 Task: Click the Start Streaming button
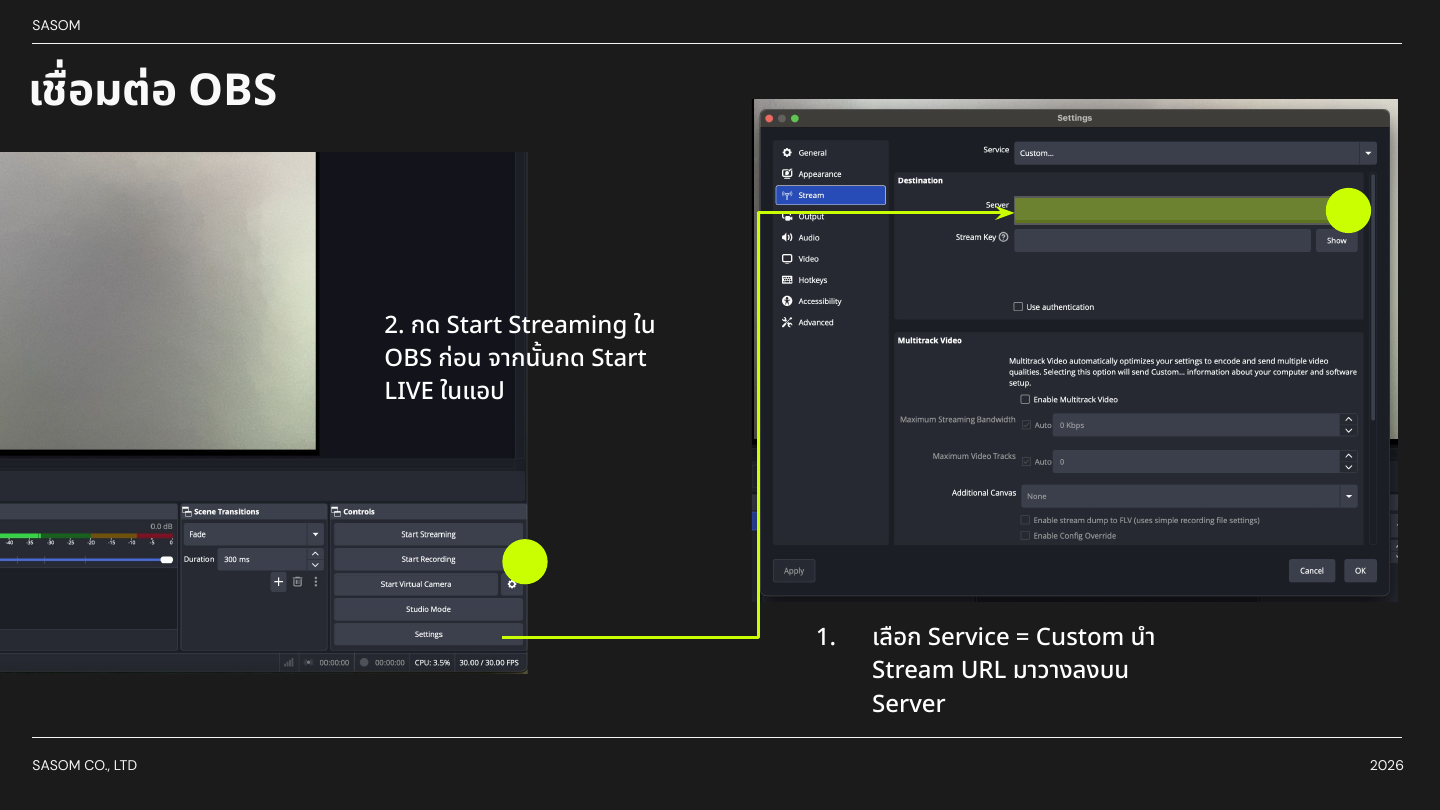428,534
